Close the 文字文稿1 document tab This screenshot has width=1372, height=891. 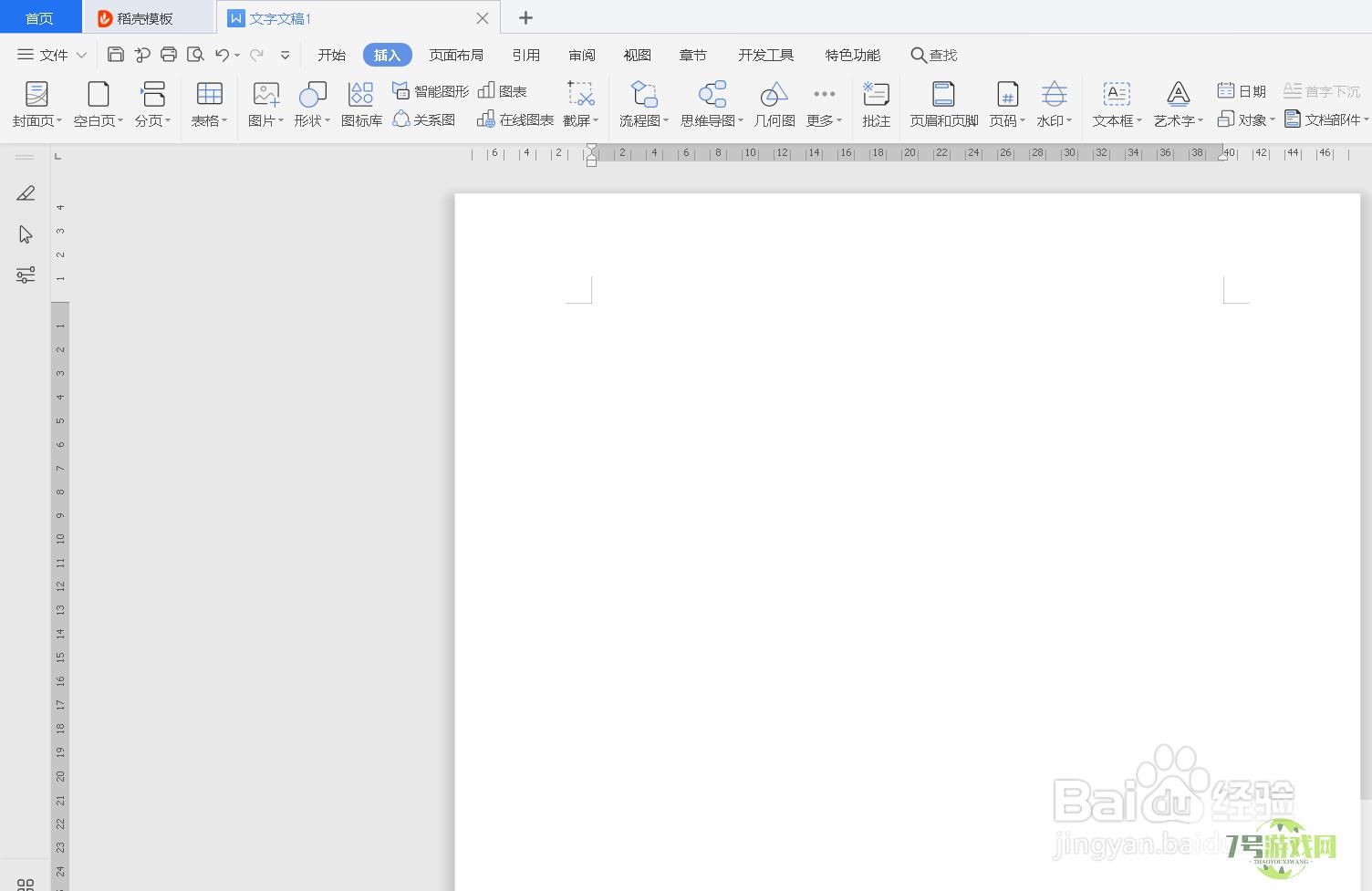click(483, 18)
